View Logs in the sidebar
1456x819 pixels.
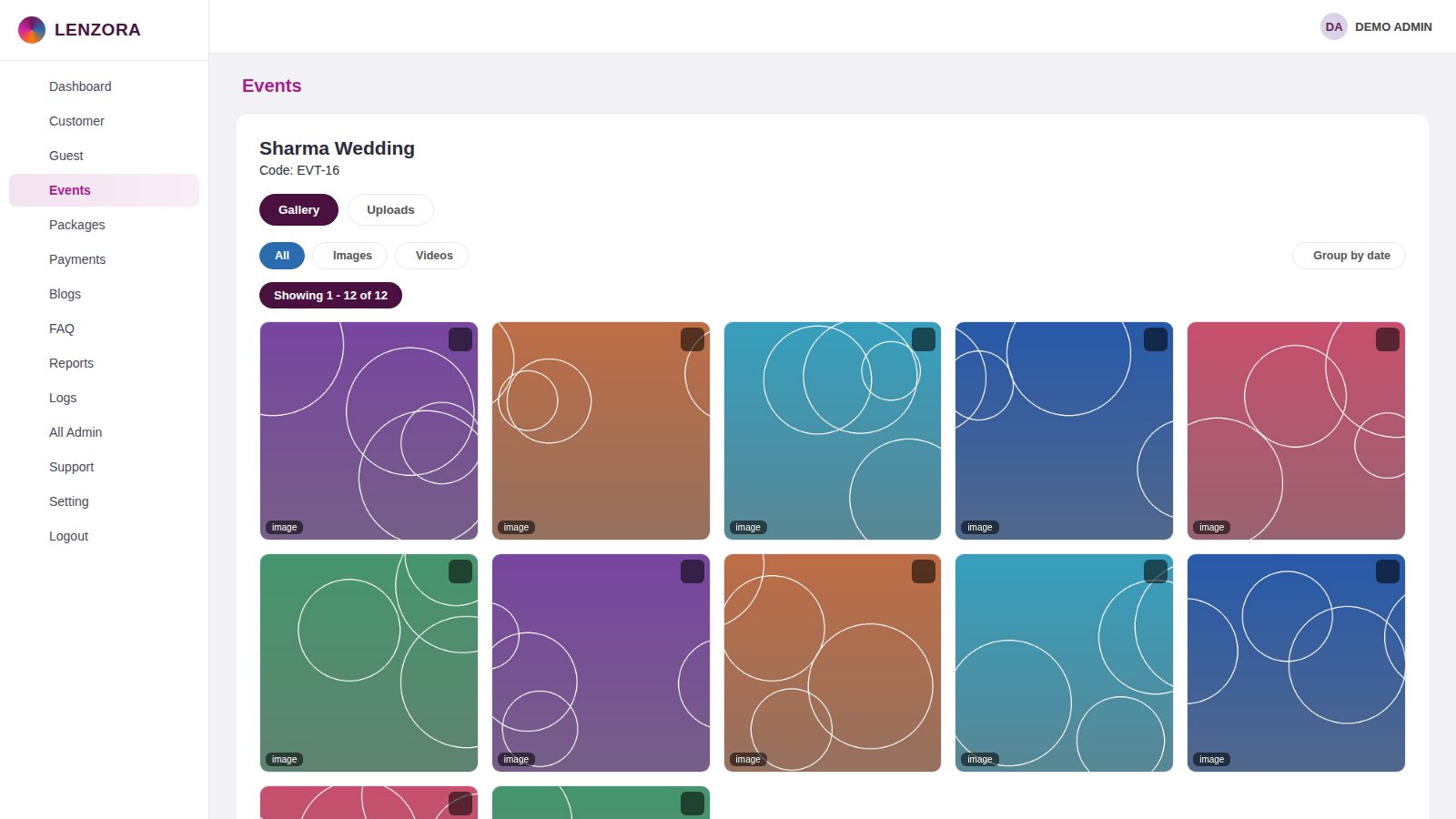[104, 398]
